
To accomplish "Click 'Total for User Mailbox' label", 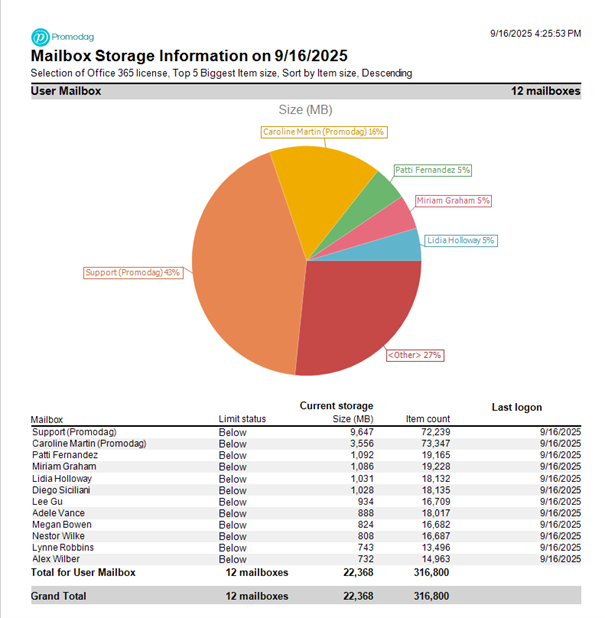I will click(83, 572).
